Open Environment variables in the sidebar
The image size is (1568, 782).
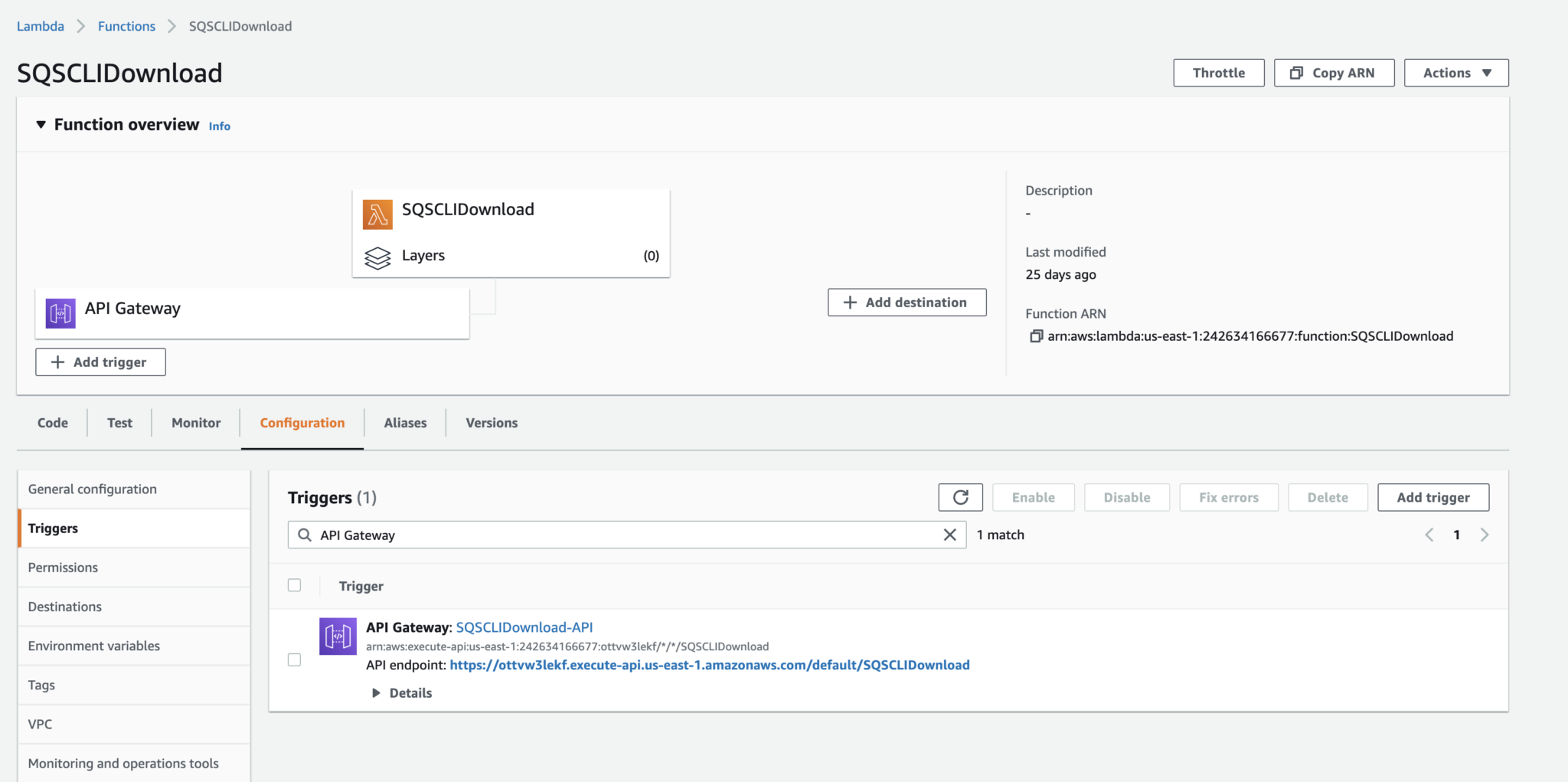pyautogui.click(x=93, y=646)
